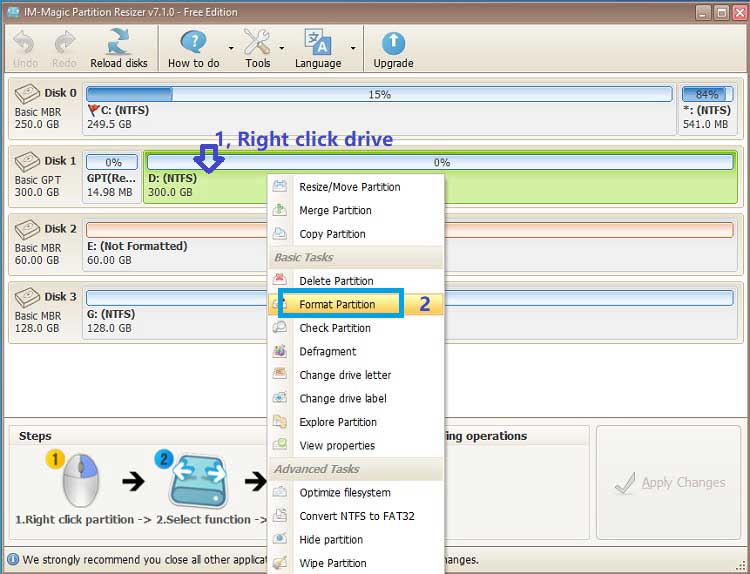Click the Upgrade arrow icon
This screenshot has height=574, width=750.
pyautogui.click(x=393, y=43)
